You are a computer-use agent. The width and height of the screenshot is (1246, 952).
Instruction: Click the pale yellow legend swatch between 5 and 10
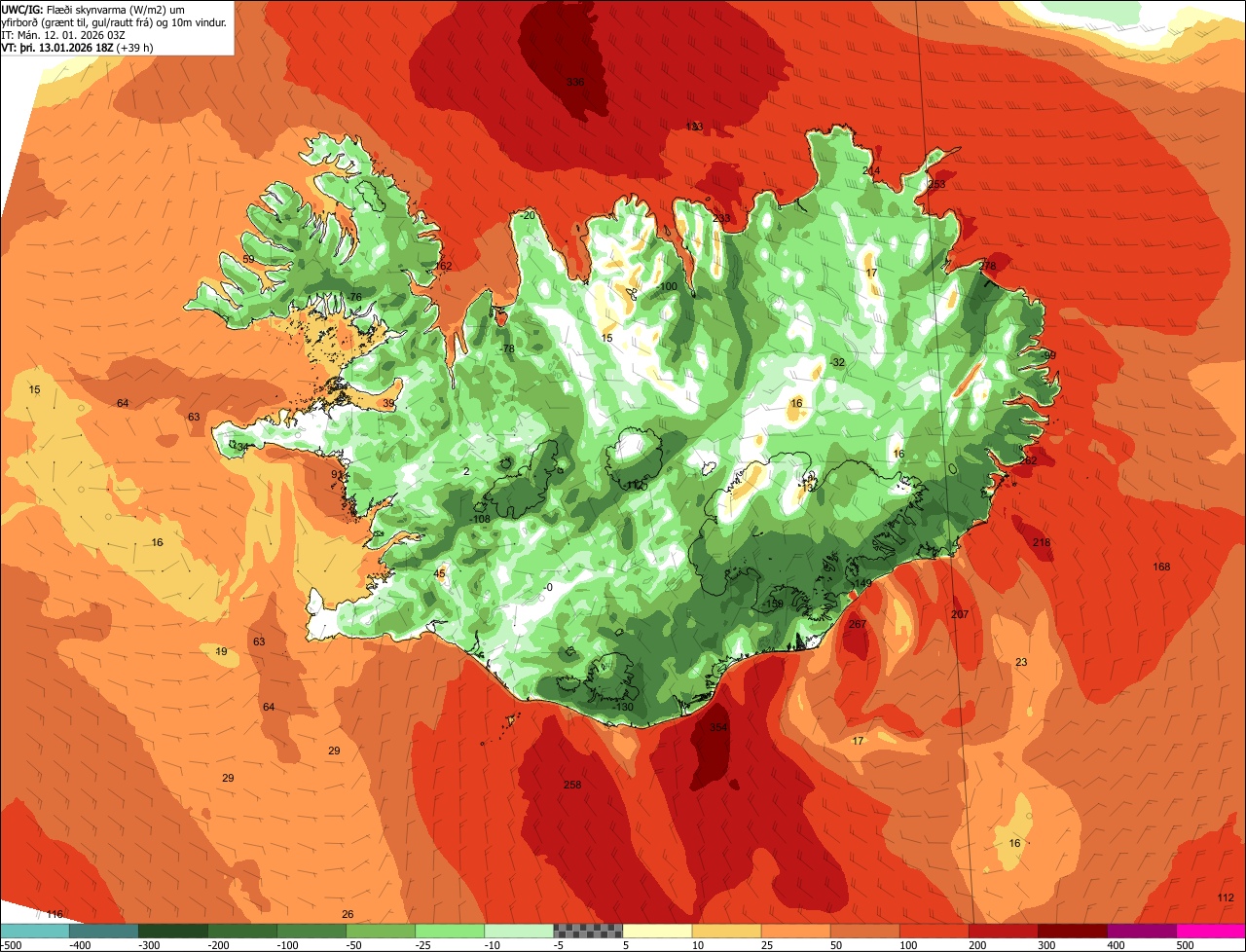[657, 932]
